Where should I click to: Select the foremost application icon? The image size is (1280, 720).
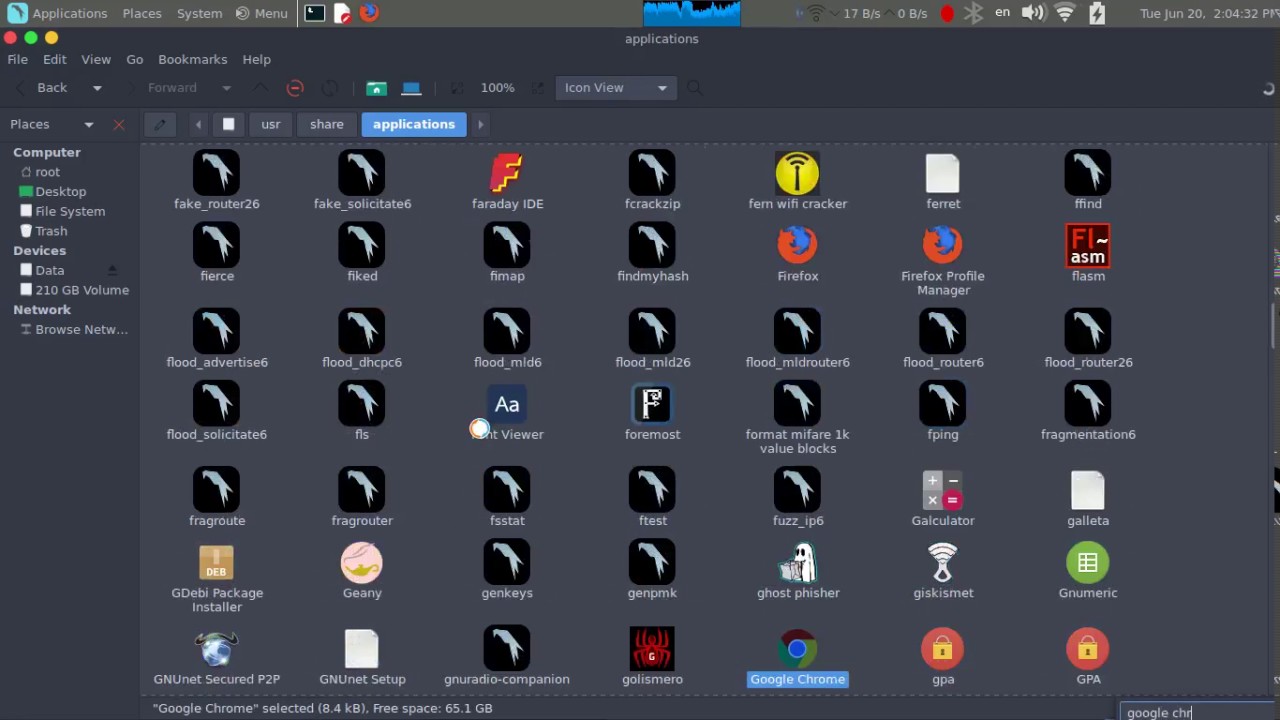tap(652, 404)
